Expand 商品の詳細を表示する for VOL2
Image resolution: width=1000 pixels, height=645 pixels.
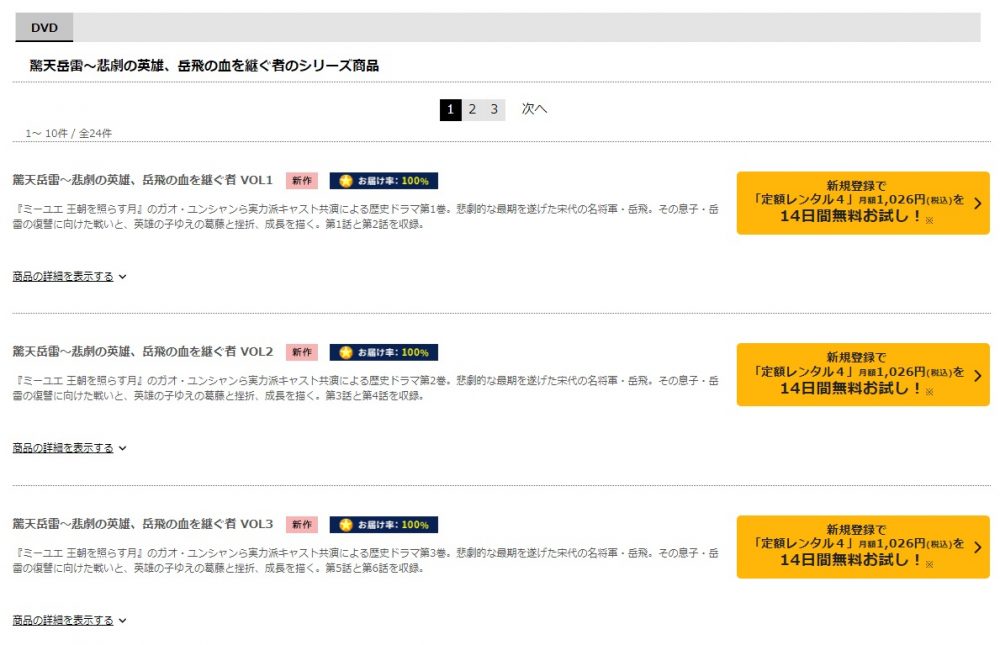click(70, 448)
